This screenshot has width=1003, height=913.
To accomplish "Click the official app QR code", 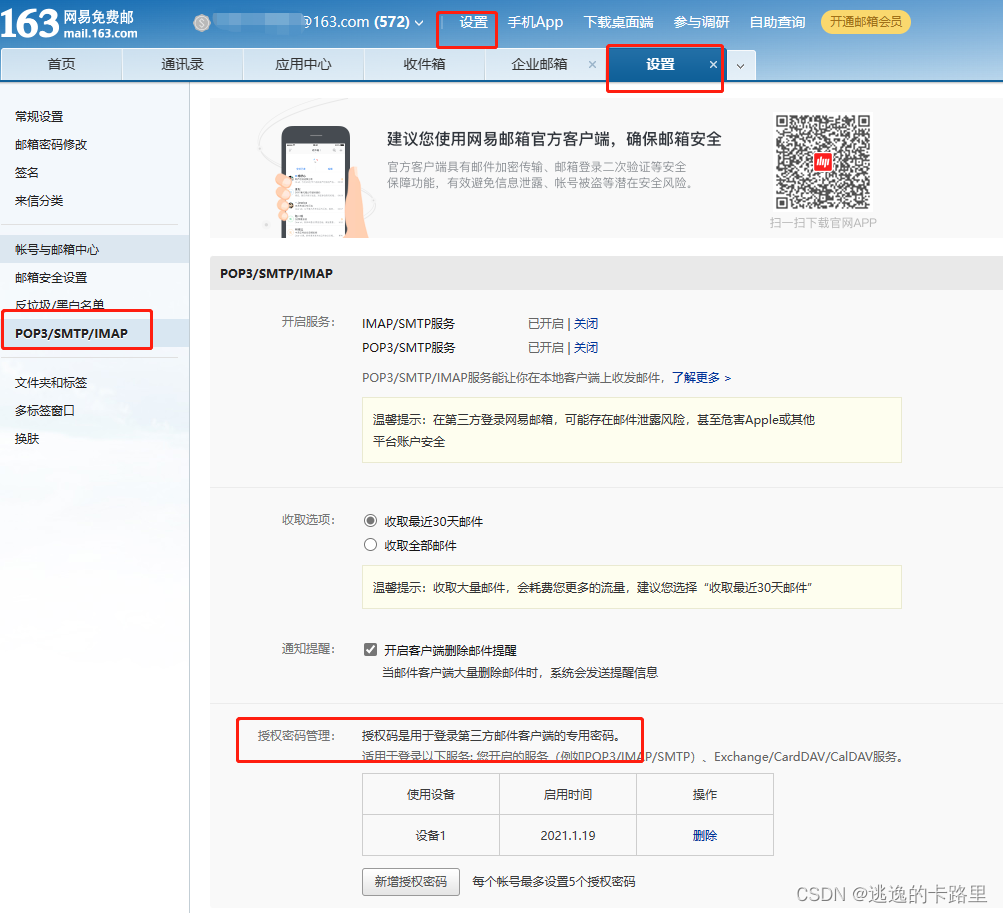I will pos(823,162).
